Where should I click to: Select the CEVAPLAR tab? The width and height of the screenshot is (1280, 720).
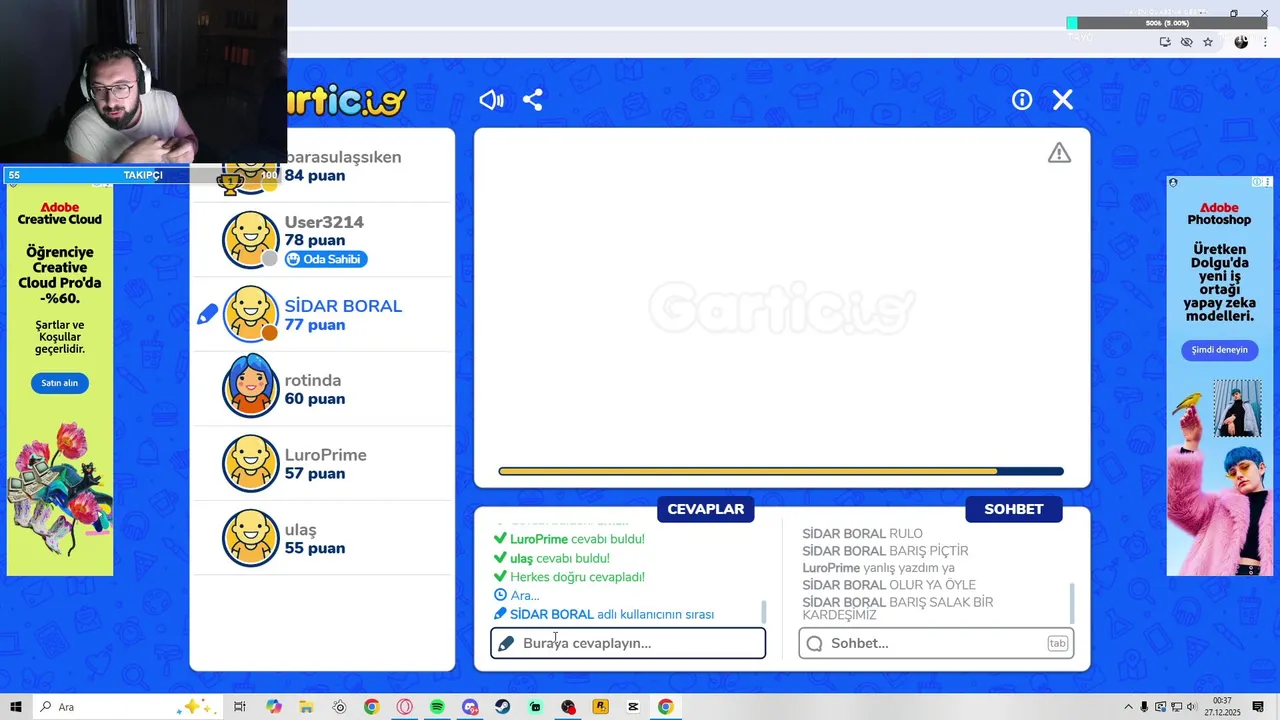[x=706, y=509]
